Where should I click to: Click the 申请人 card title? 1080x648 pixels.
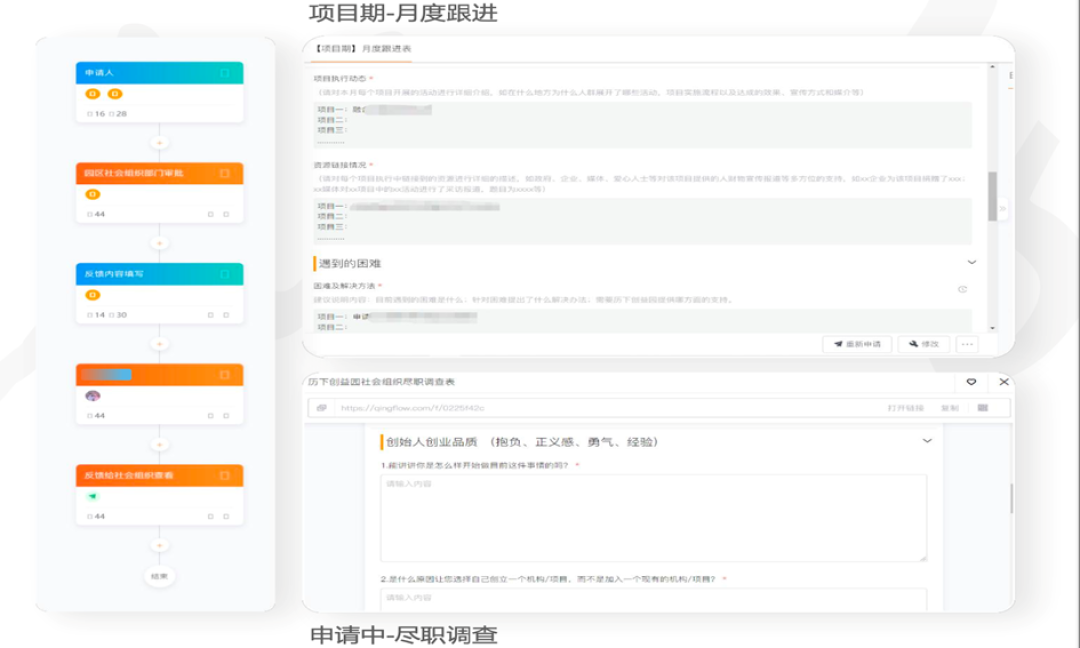point(99,73)
